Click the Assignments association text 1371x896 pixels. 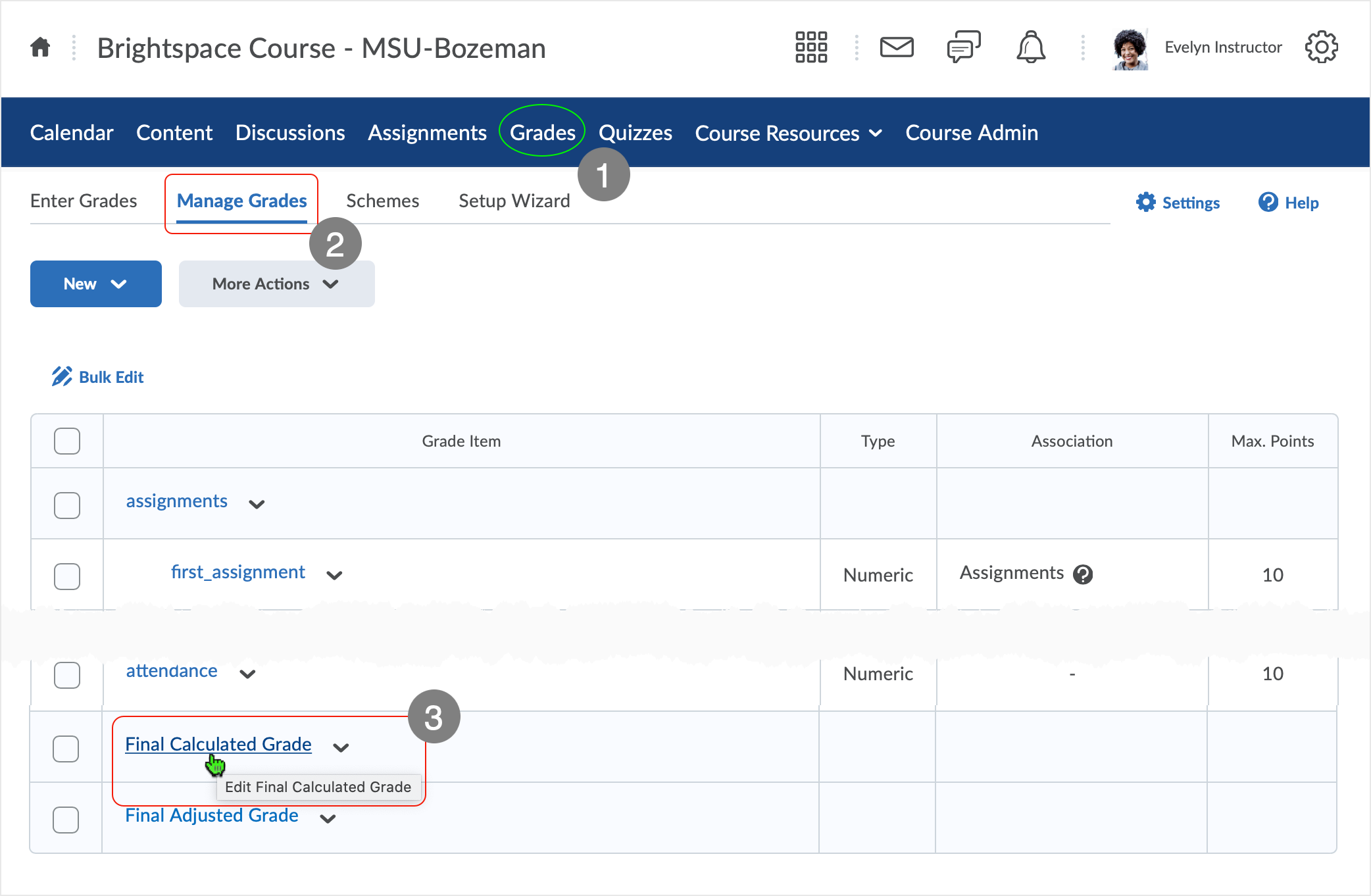point(1012,573)
